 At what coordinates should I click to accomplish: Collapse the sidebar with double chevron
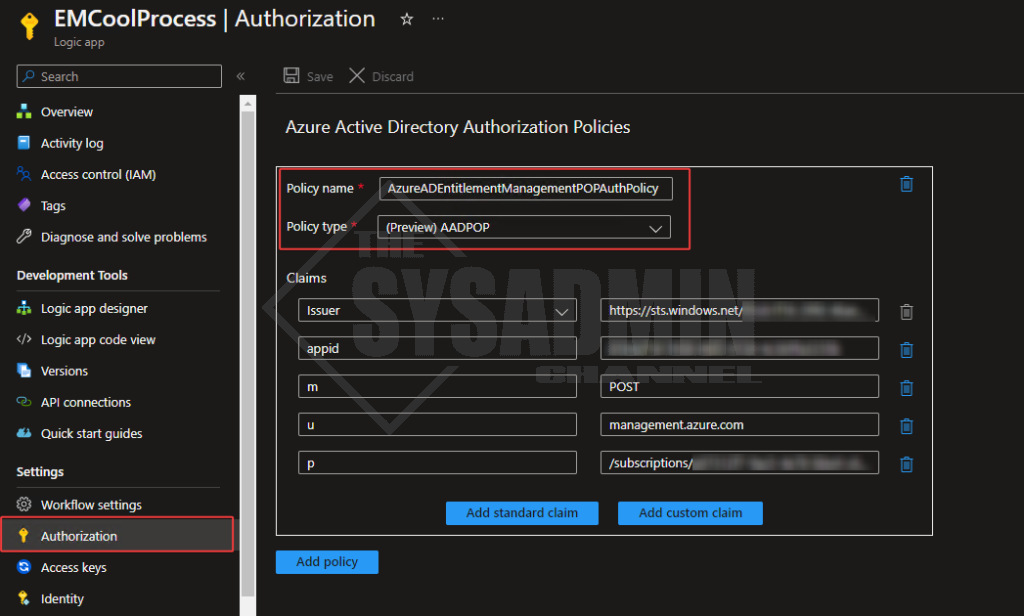[240, 76]
